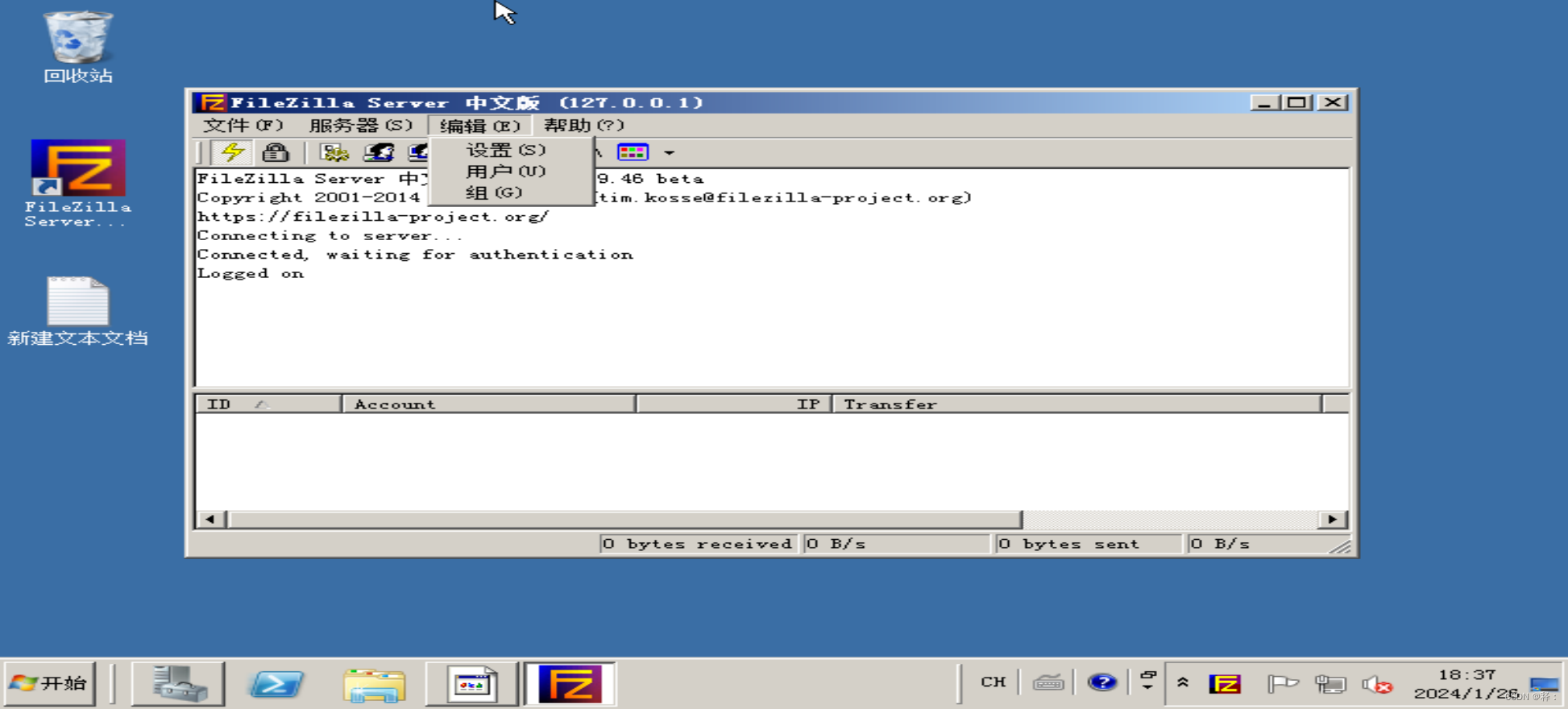Click the FileZilla logo in the window title bar
1568x709 pixels.
212,102
